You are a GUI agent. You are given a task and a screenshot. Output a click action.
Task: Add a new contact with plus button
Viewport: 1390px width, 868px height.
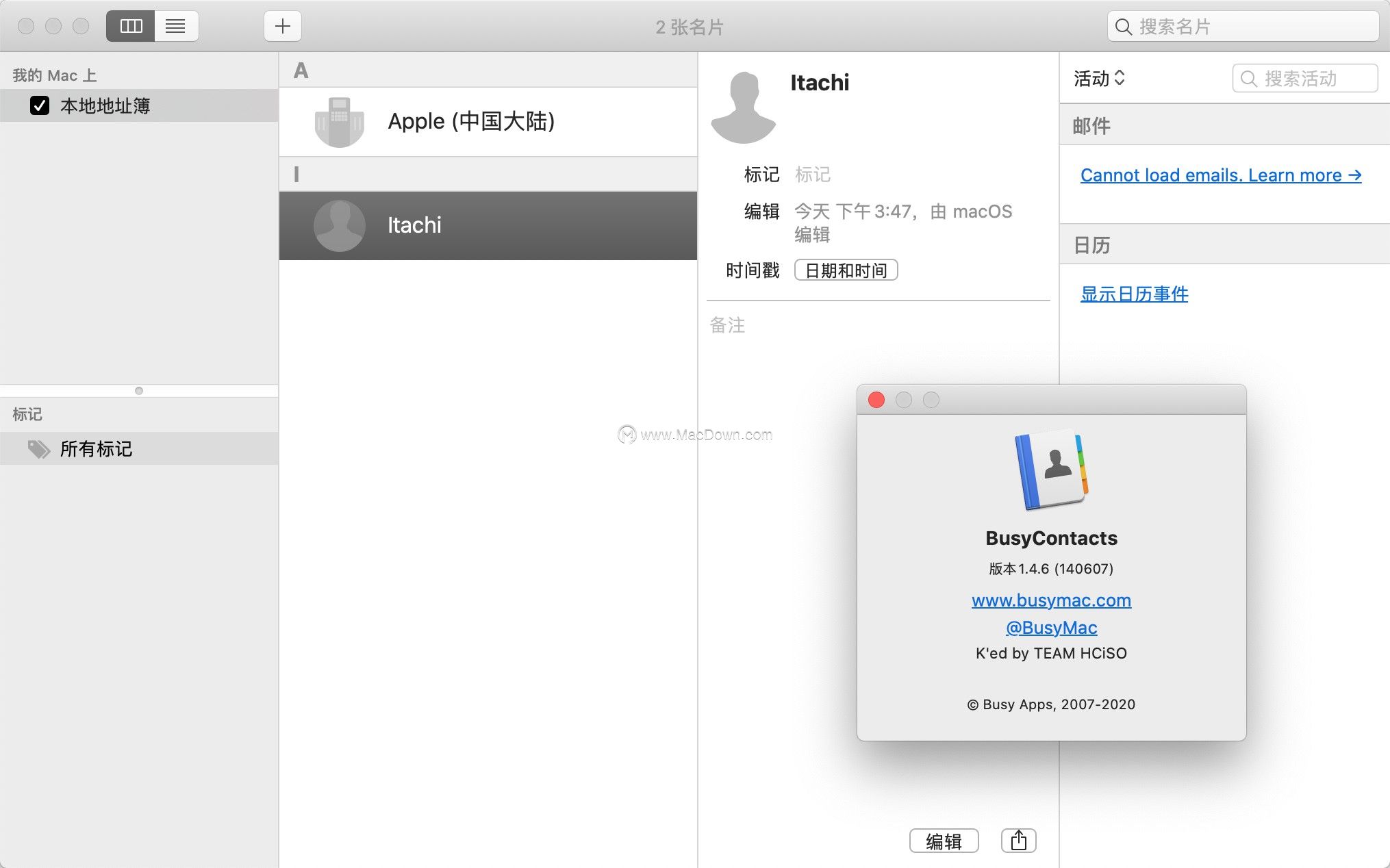[x=282, y=26]
